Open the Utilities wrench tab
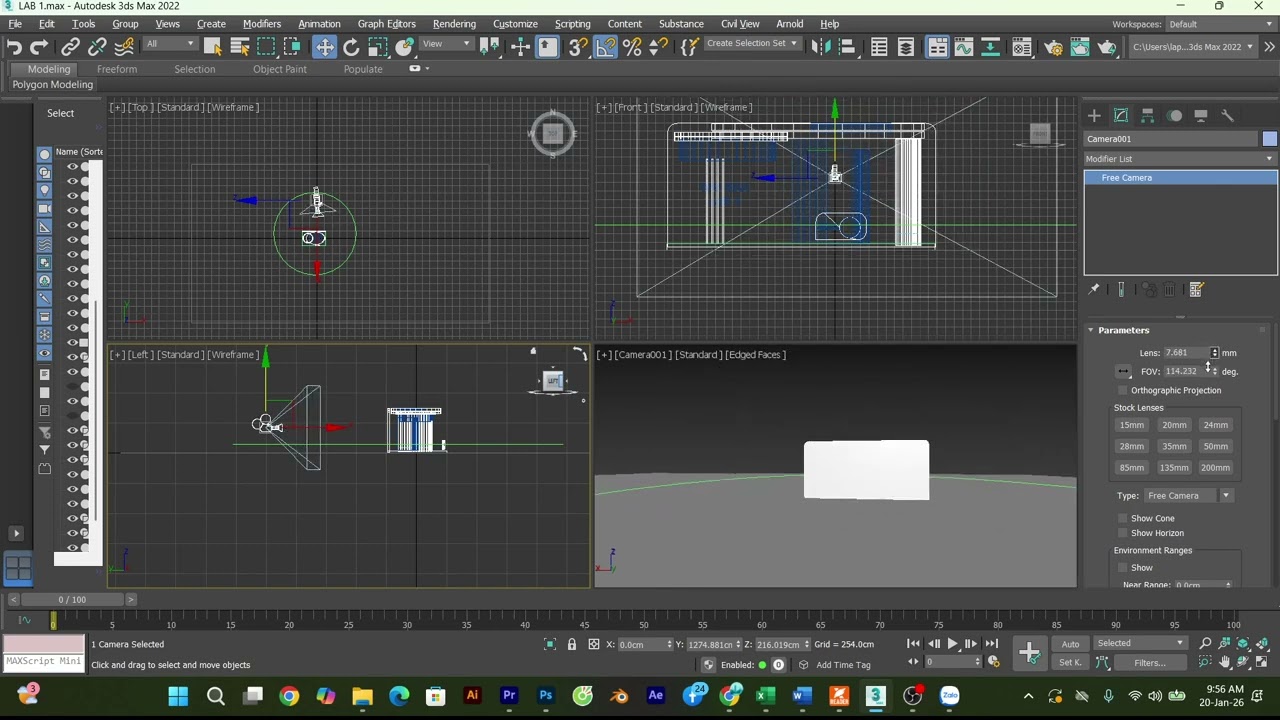Screen dimensions: 1280x720 [1228, 116]
